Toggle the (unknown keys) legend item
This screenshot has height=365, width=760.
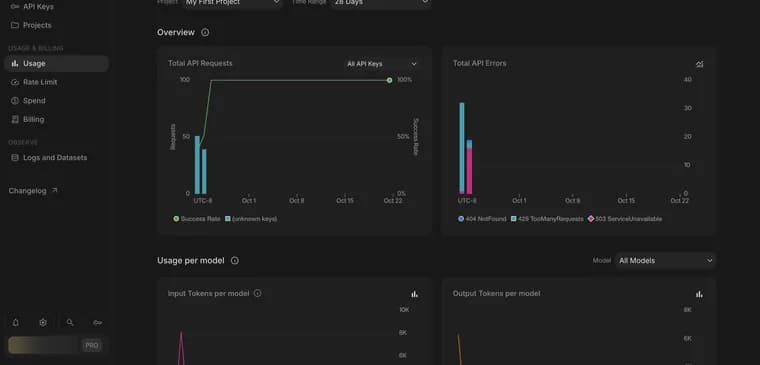pyautogui.click(x=251, y=219)
